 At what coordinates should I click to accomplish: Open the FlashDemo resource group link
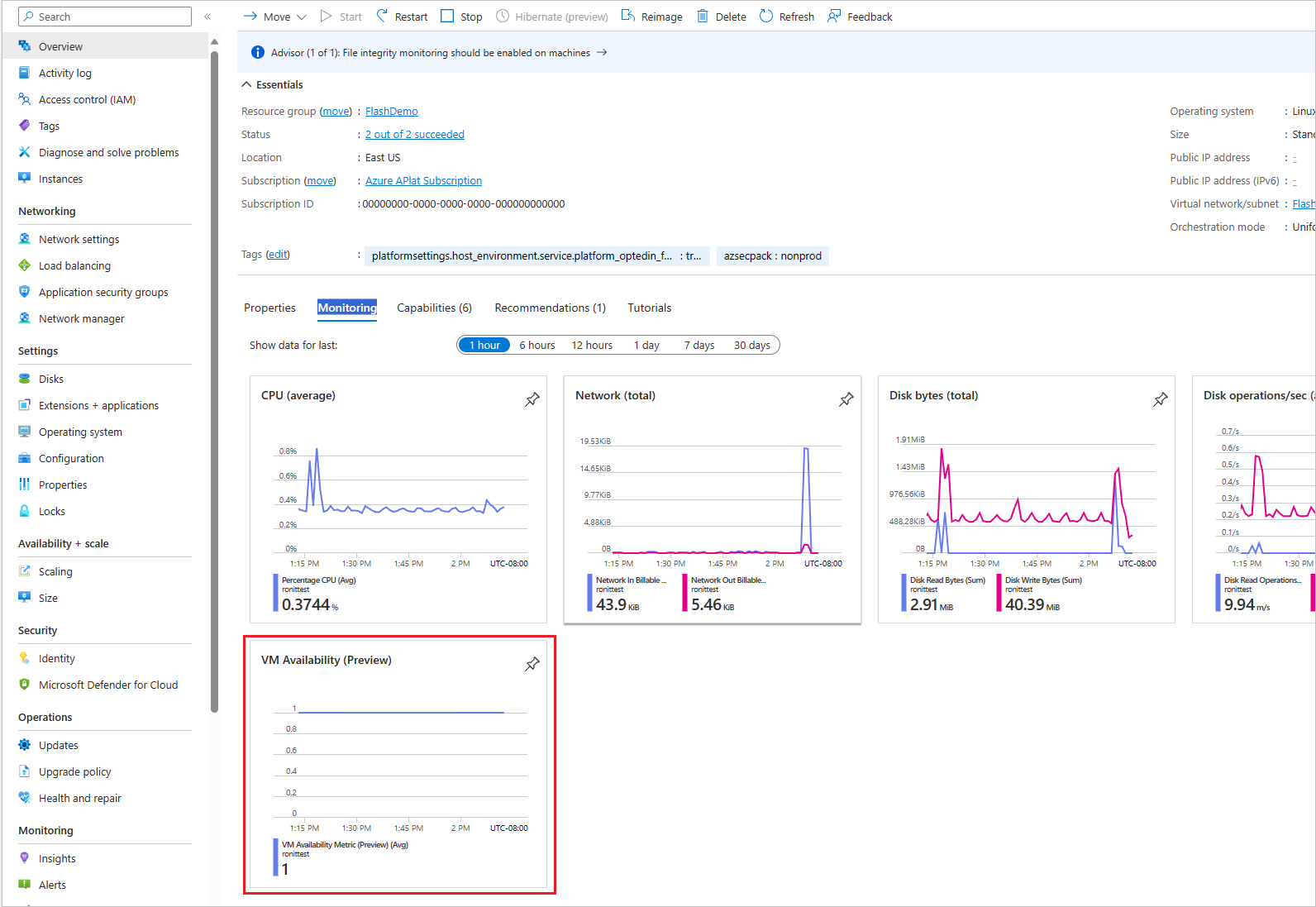coord(391,111)
